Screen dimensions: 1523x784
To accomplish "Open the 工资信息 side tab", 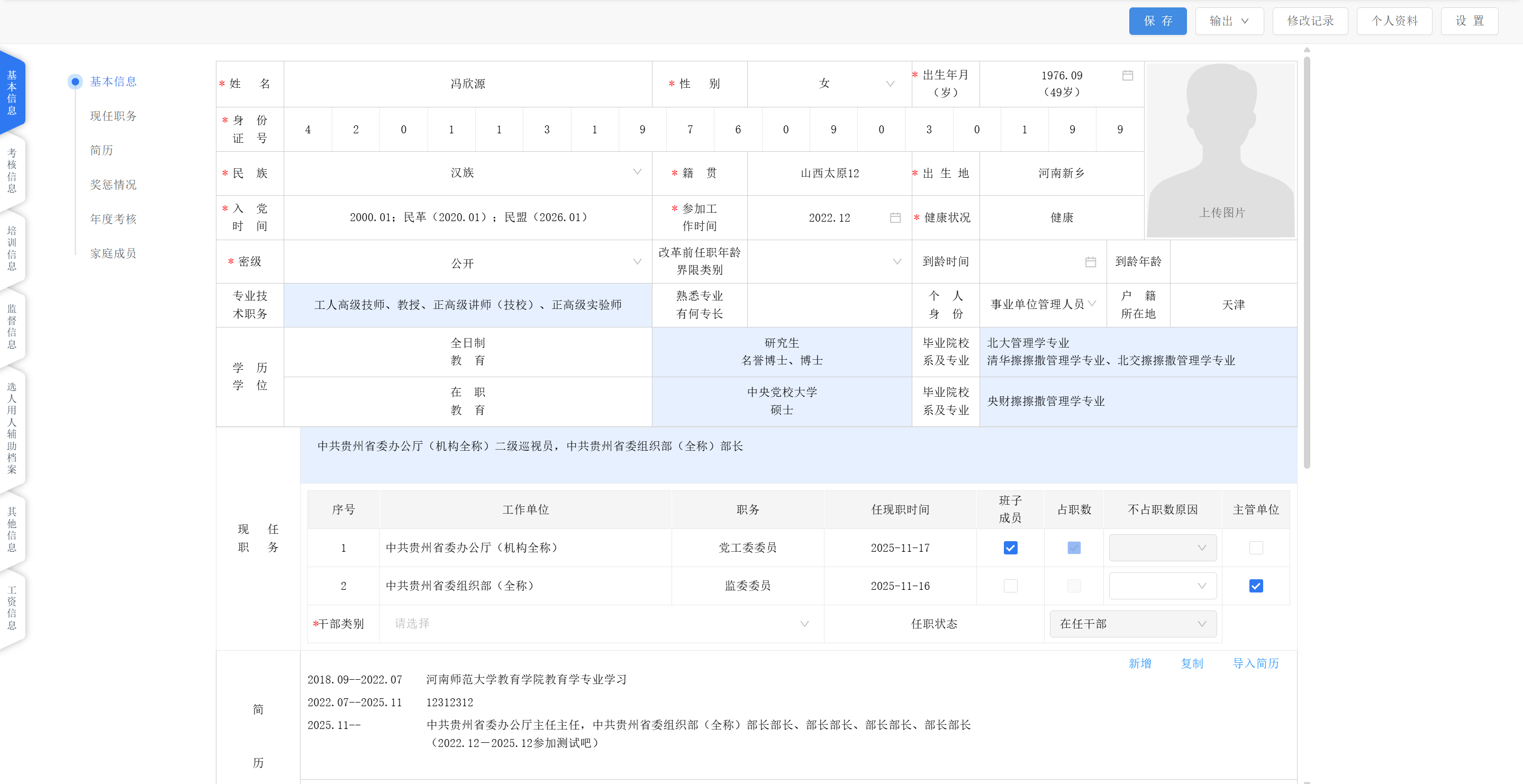I will click(x=12, y=607).
